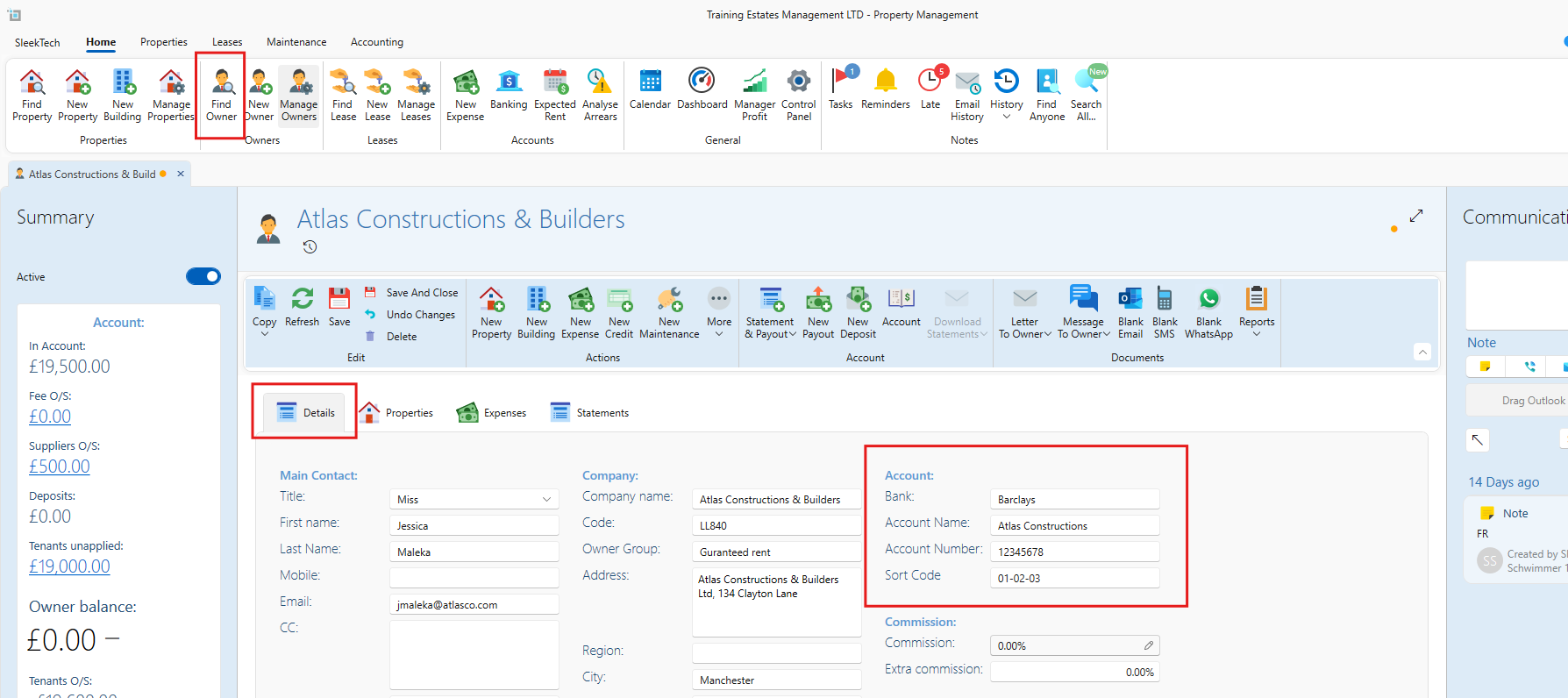Open Tenants unapplied £19,000.00 link
The height and width of the screenshot is (698, 1568).
[69, 567]
